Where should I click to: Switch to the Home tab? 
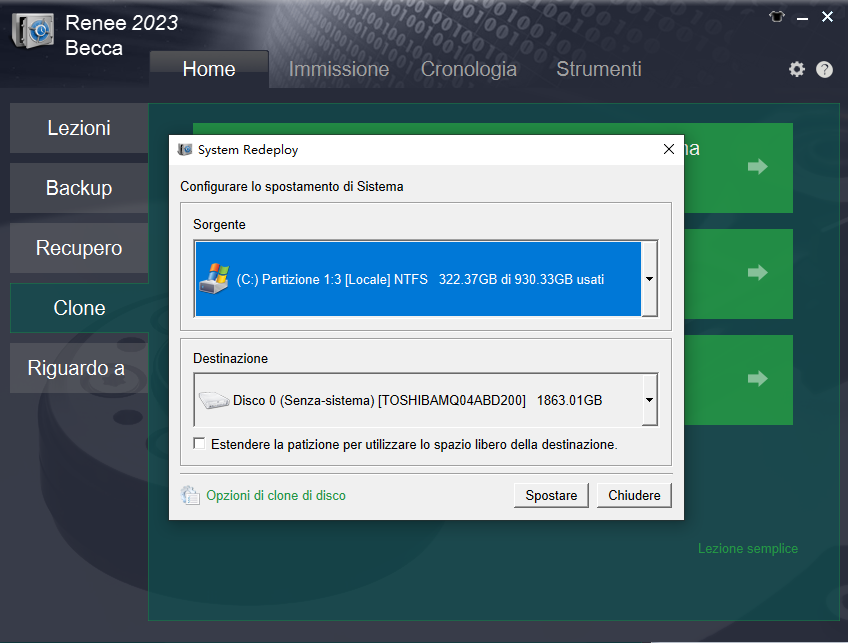coord(209,69)
